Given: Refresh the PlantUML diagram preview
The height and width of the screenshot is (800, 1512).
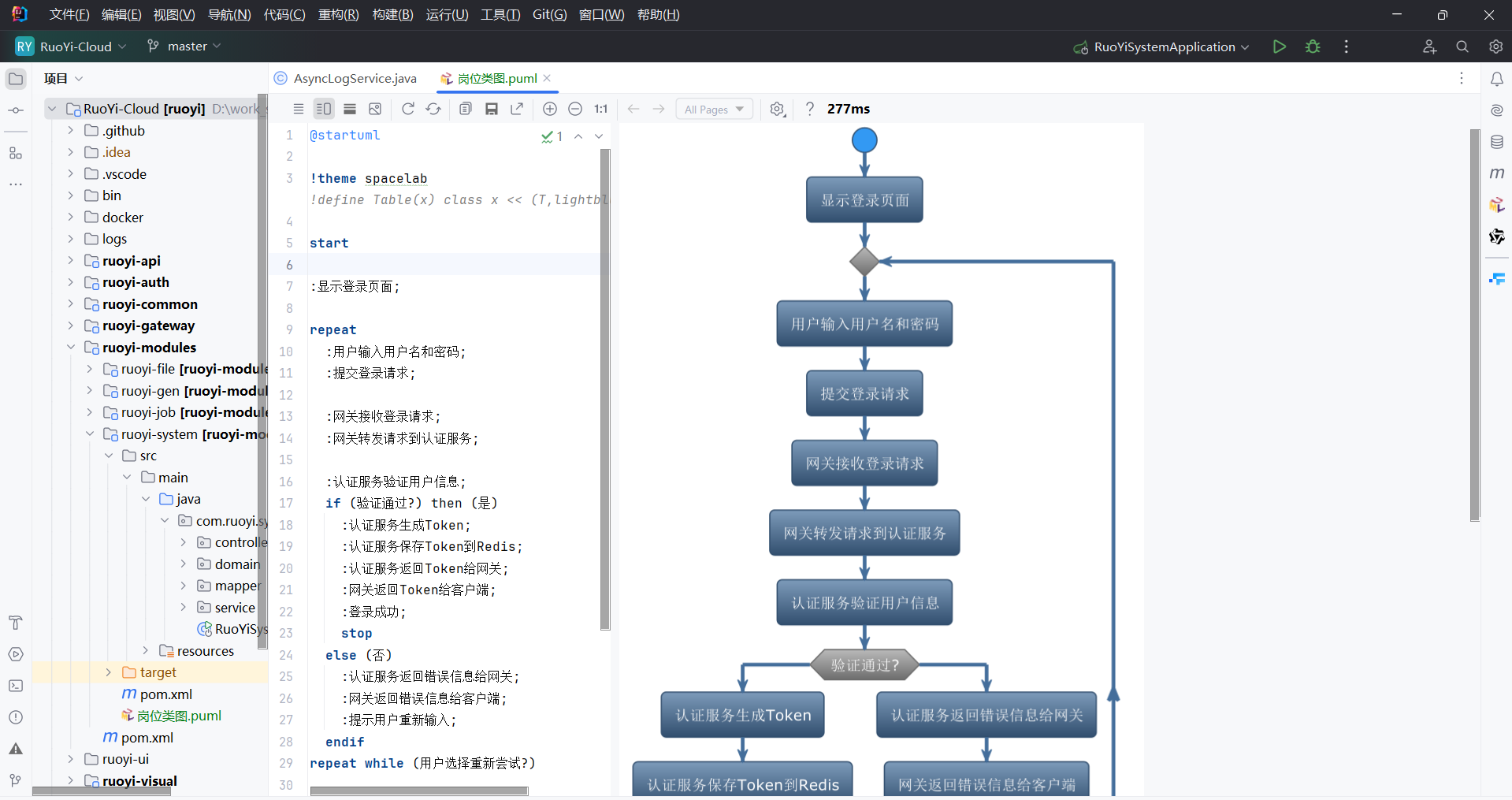Looking at the screenshot, I should point(408,109).
